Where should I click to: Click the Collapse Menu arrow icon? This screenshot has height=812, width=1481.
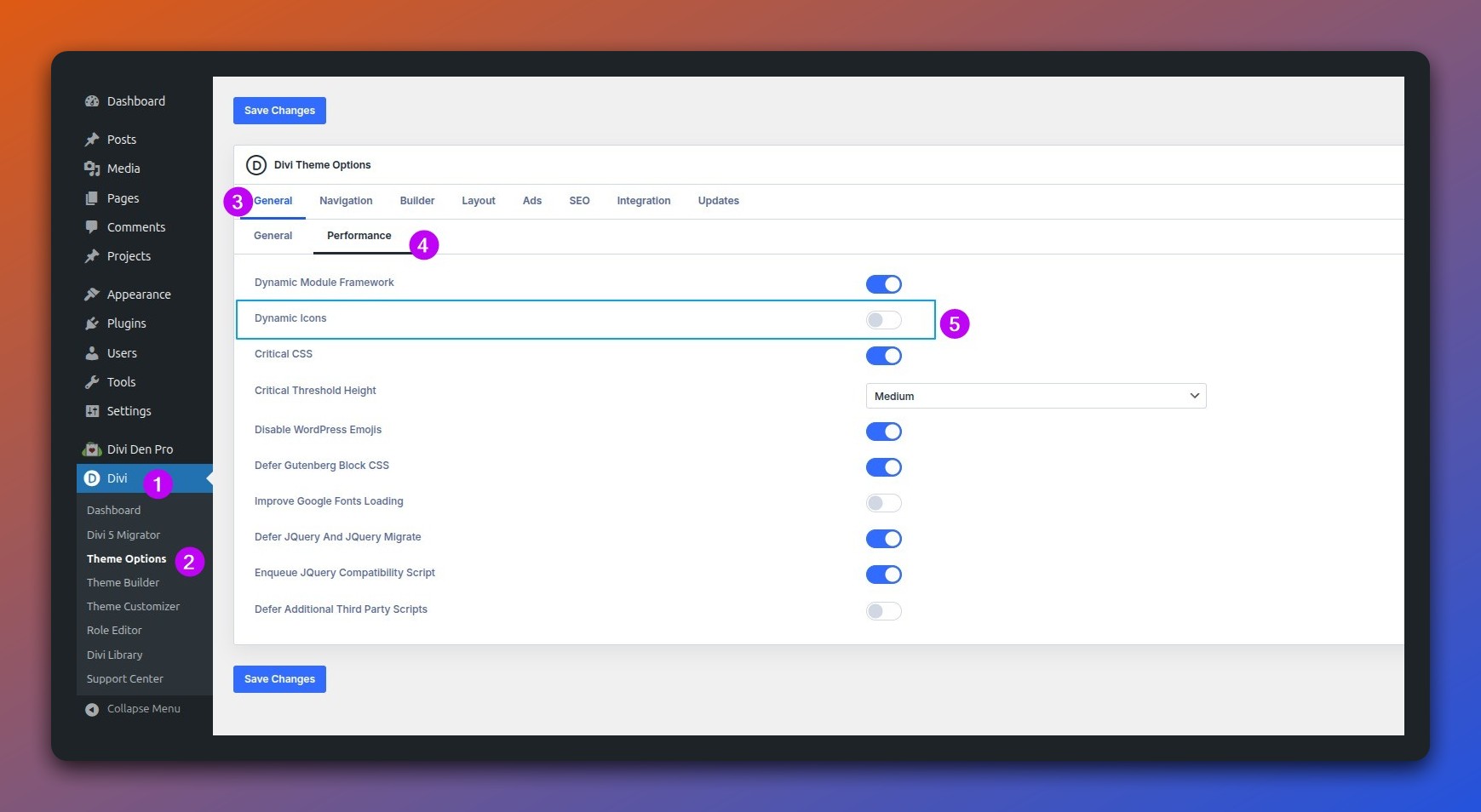[x=92, y=709]
